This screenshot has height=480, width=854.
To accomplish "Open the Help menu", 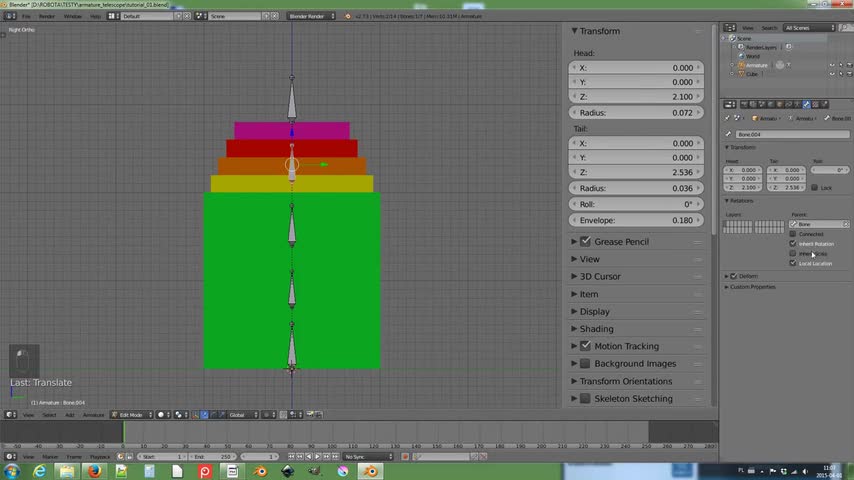I will tap(95, 16).
